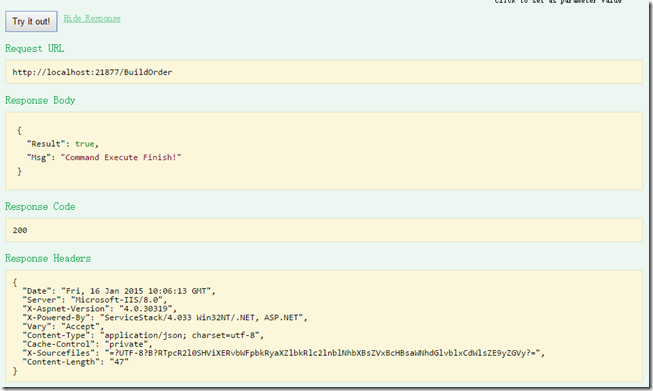The height and width of the screenshot is (391, 653).
Task: Select the Response Code heading
Action: 40,207
